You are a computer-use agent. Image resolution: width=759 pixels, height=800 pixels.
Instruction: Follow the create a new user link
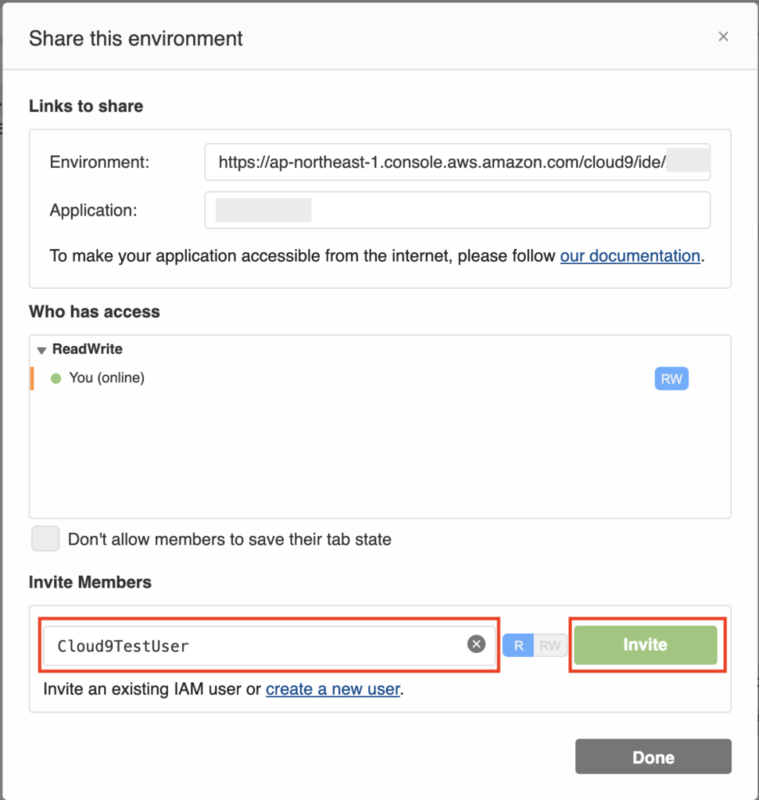(333, 689)
